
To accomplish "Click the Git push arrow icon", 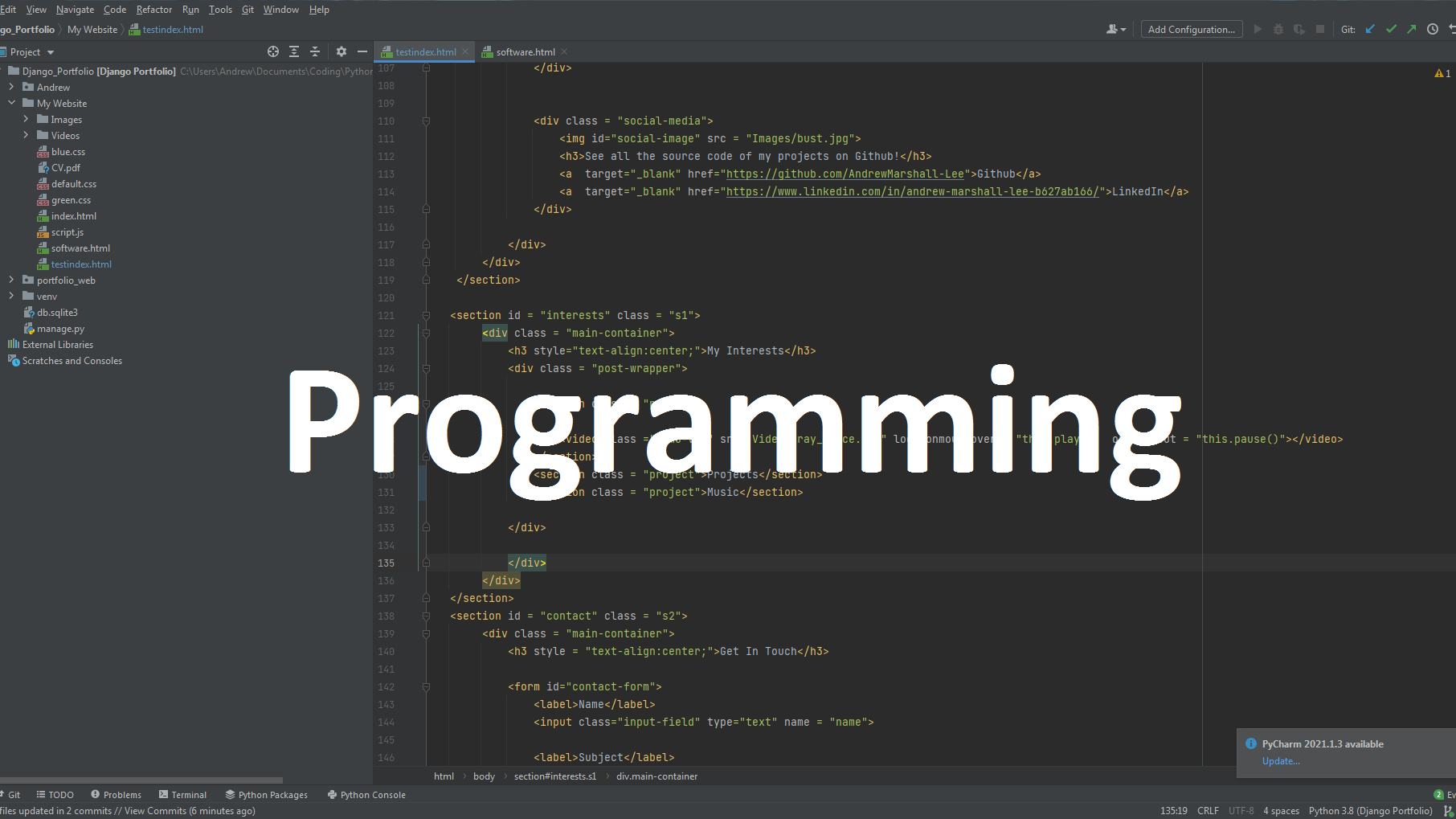I will [x=1412, y=29].
